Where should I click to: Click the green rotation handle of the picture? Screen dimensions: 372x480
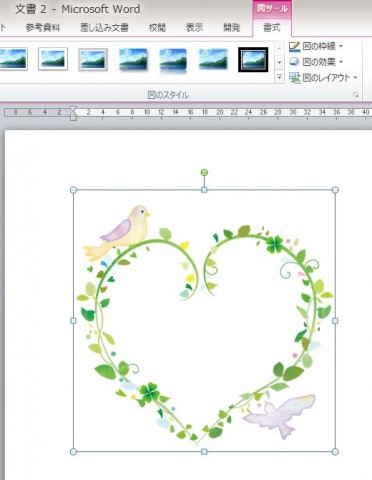[x=204, y=172]
